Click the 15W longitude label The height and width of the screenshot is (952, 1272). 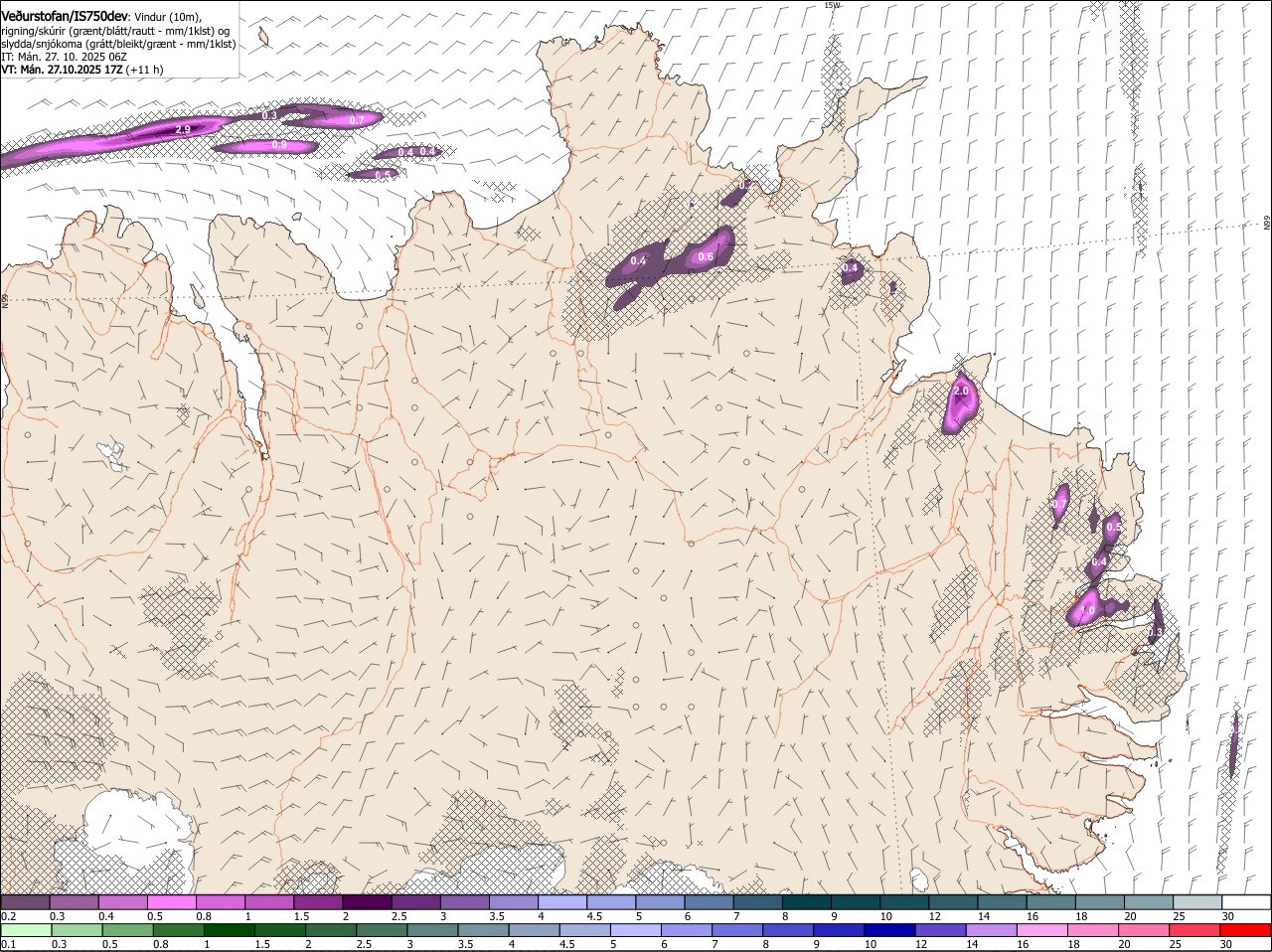(x=832, y=5)
